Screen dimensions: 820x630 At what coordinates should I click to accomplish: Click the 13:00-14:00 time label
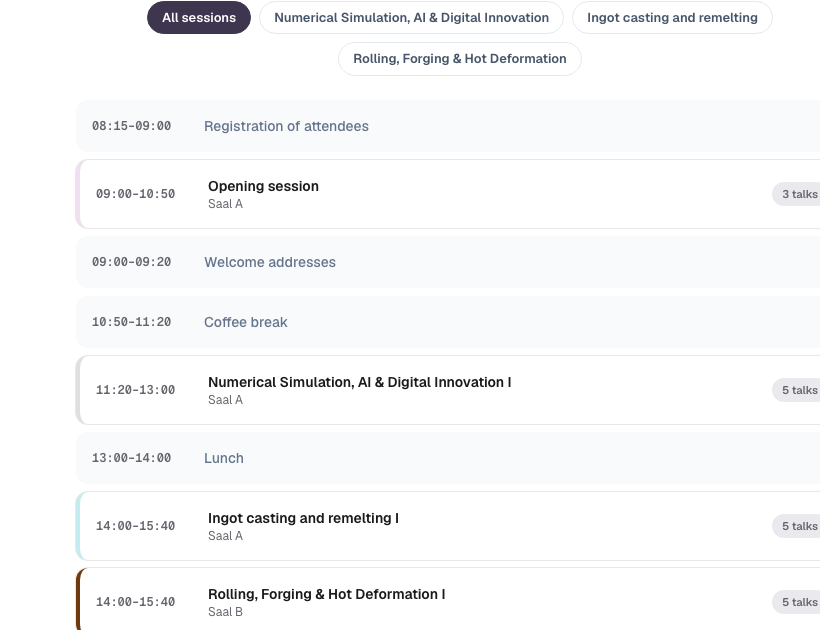click(131, 458)
